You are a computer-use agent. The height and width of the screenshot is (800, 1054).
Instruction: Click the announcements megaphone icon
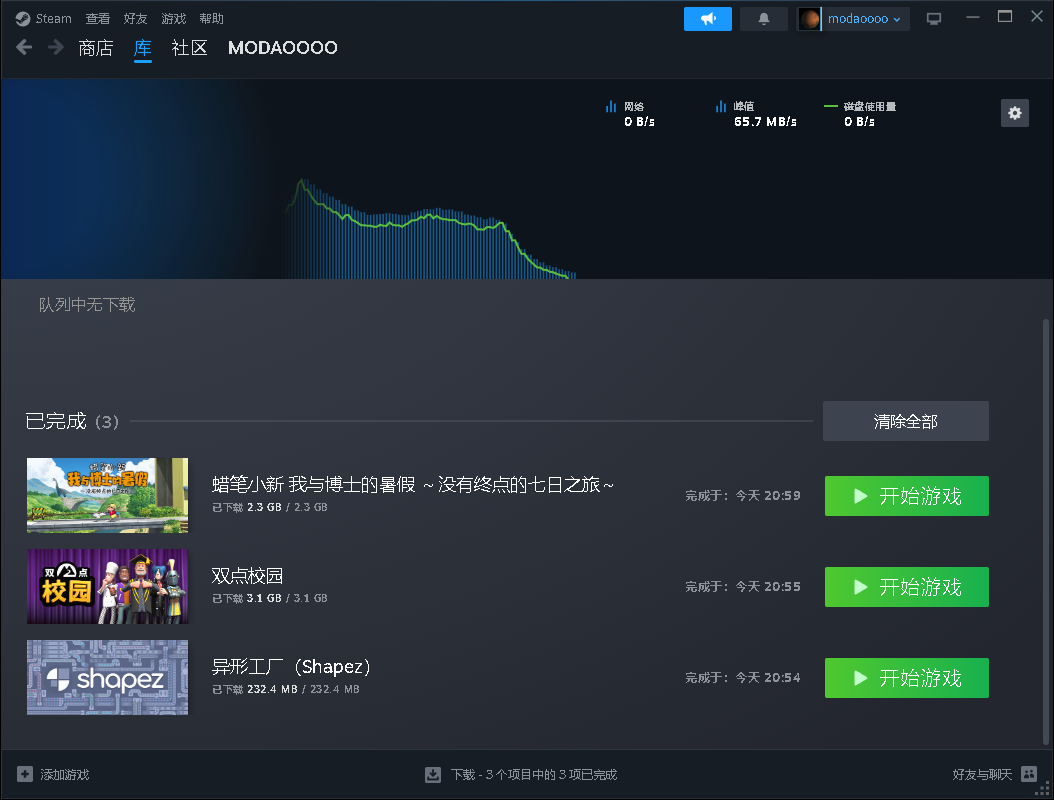(707, 19)
